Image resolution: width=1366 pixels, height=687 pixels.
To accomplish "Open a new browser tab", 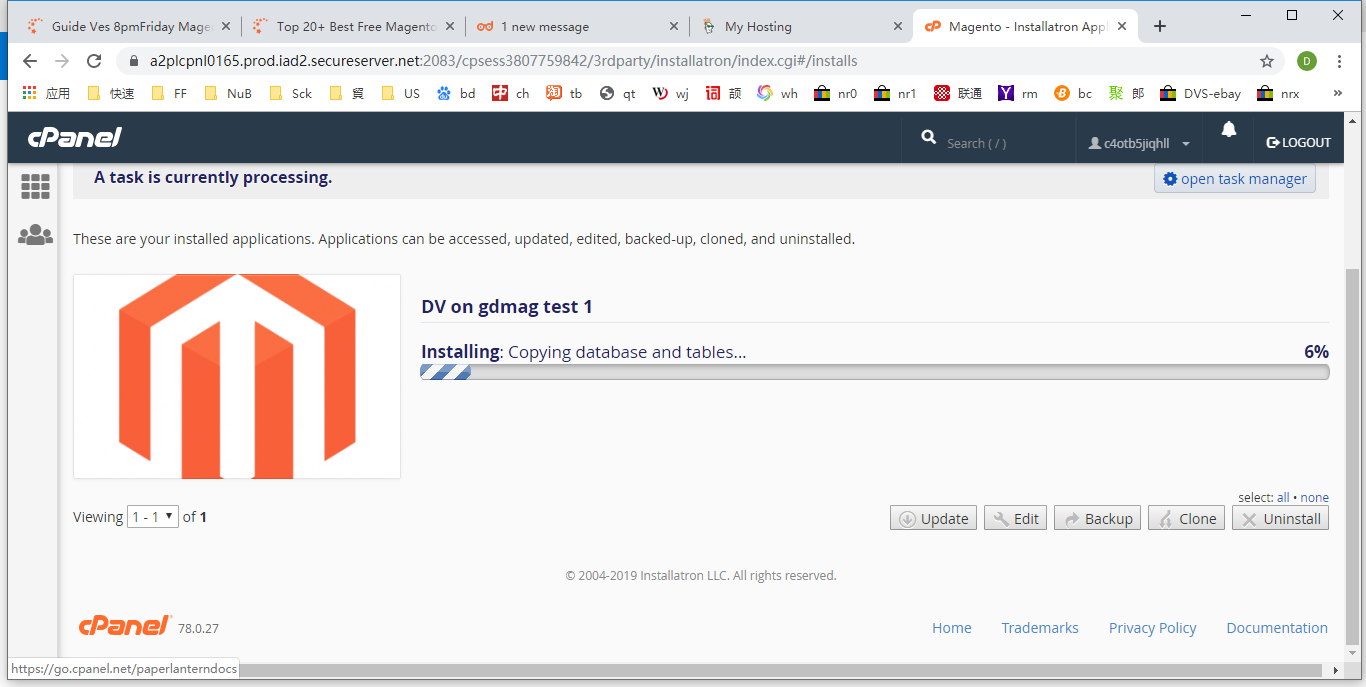I will coord(1160,26).
